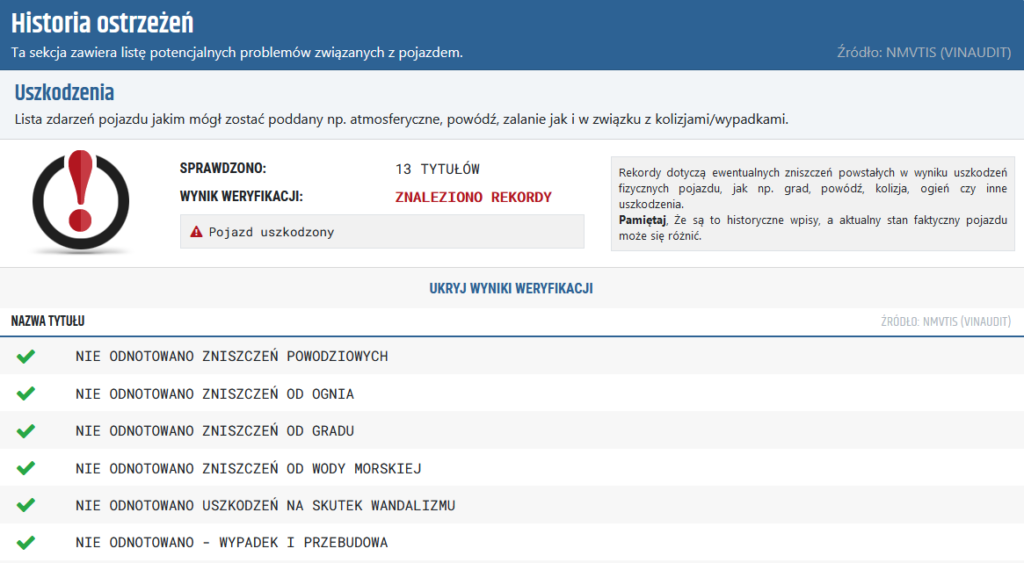Click the green checkmark for WODY MORSKIEJ row
The width and height of the screenshot is (1024, 563).
(x=26, y=468)
